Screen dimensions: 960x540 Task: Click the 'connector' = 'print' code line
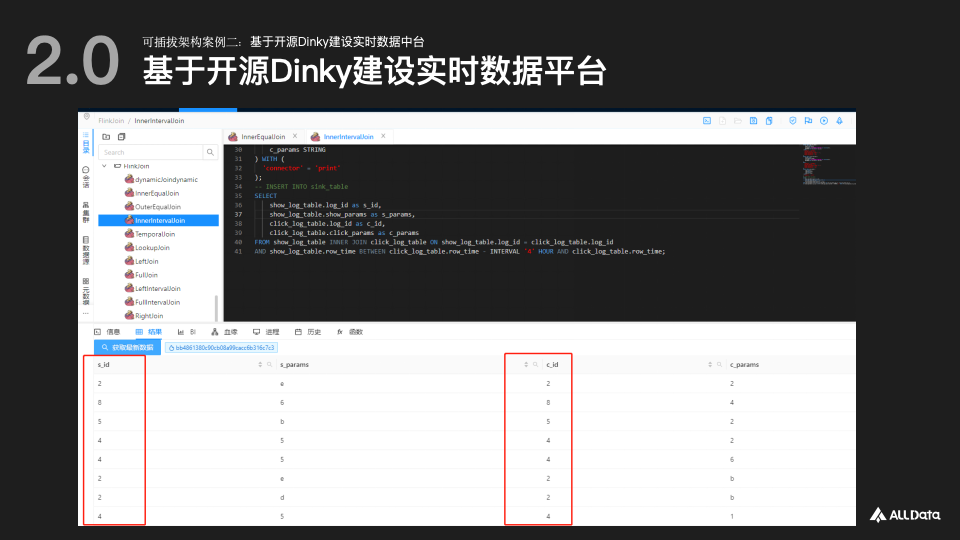pos(301,168)
